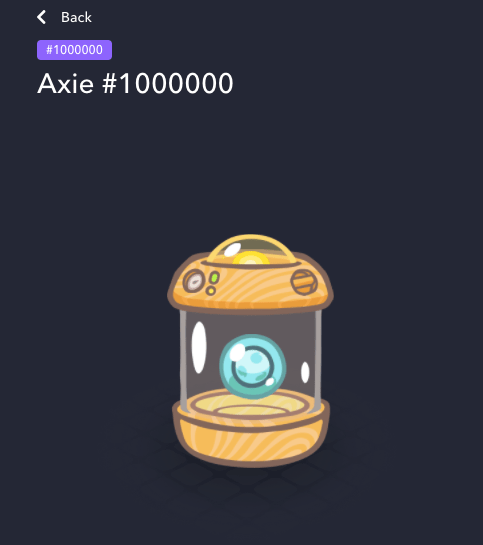Click the yellow pad beneath the egg

click(x=249, y=405)
